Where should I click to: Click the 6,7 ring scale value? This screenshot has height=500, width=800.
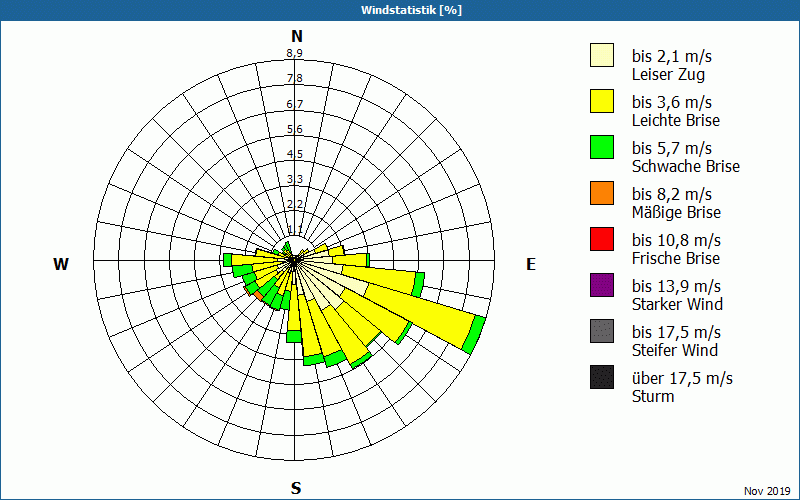294,104
